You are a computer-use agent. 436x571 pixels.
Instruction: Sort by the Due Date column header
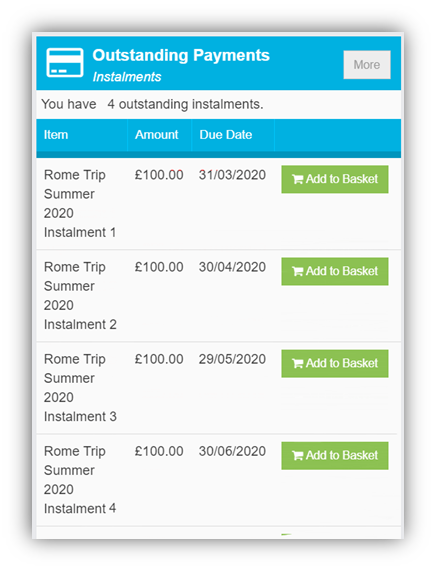point(226,135)
